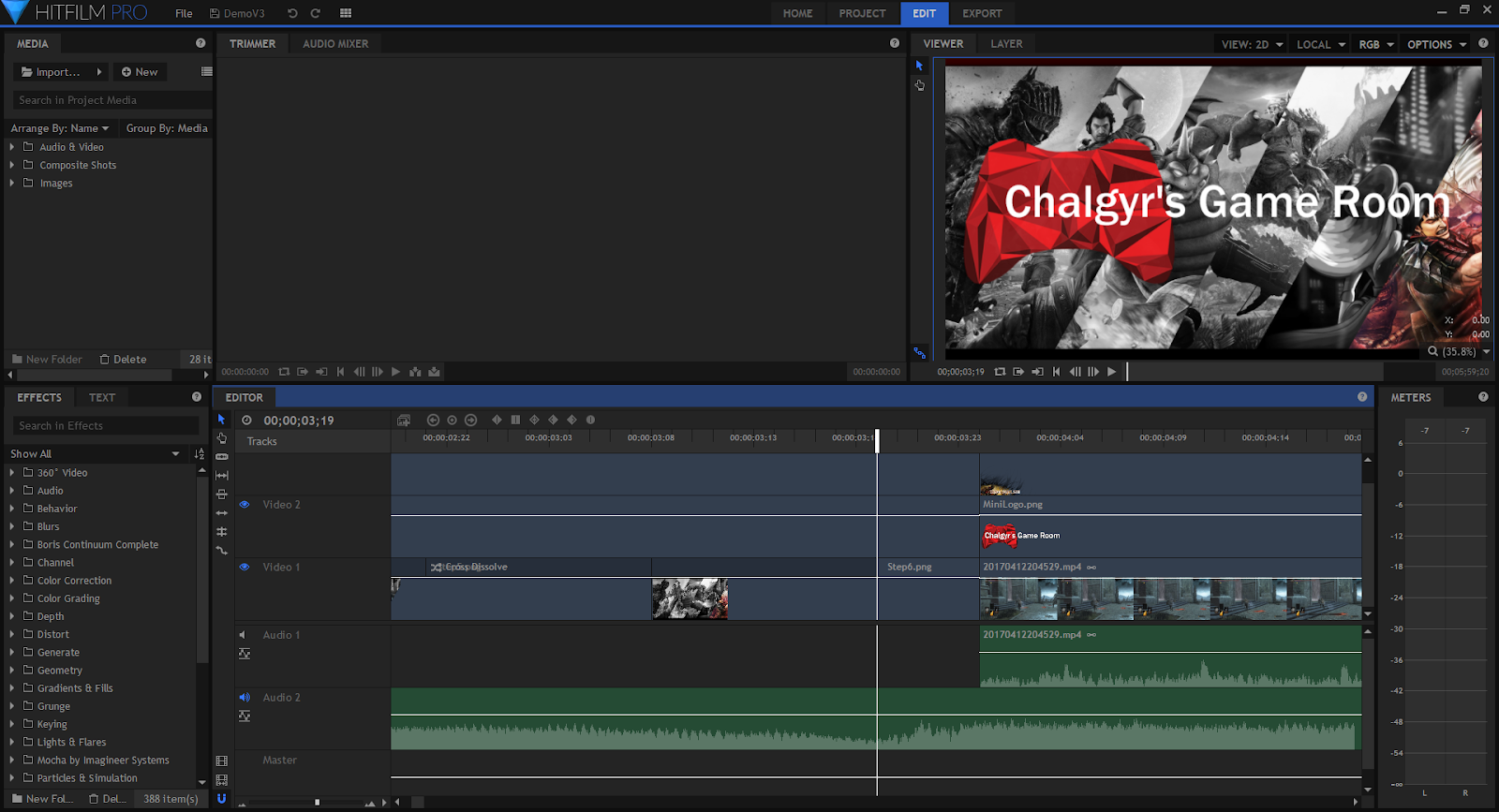This screenshot has width=1499, height=812.
Task: Unmute the Audio 1 track
Action: [x=243, y=635]
